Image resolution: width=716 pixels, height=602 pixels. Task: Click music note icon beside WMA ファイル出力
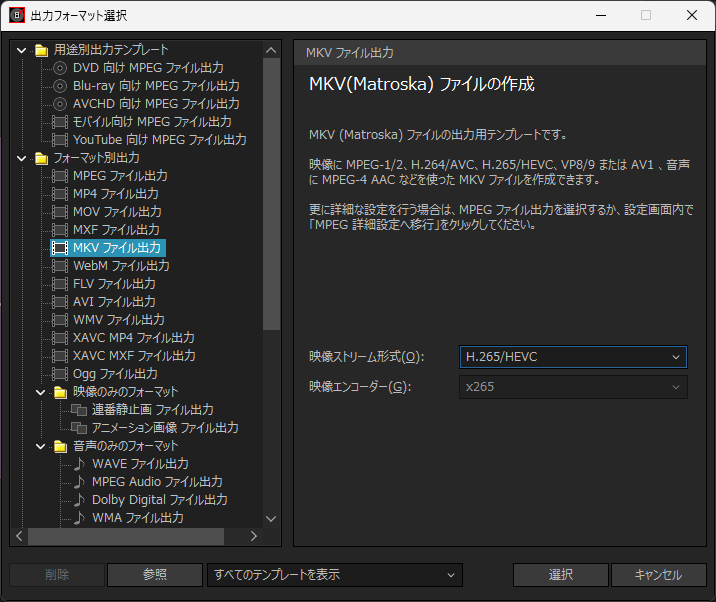79,518
